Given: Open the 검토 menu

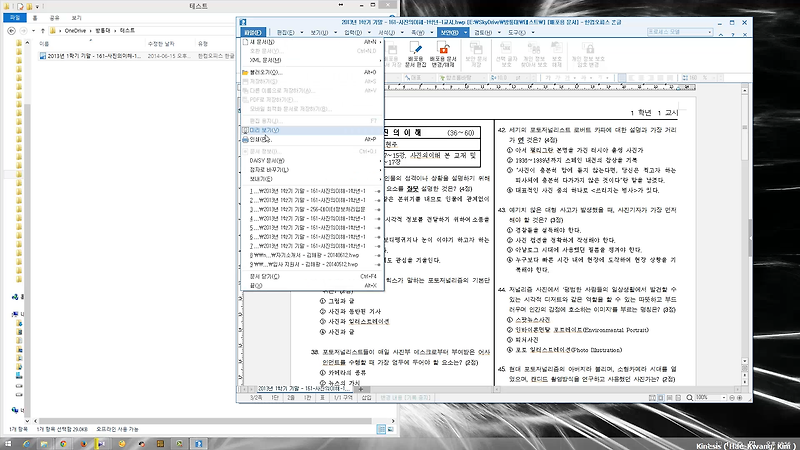Looking at the screenshot, I should (x=483, y=32).
